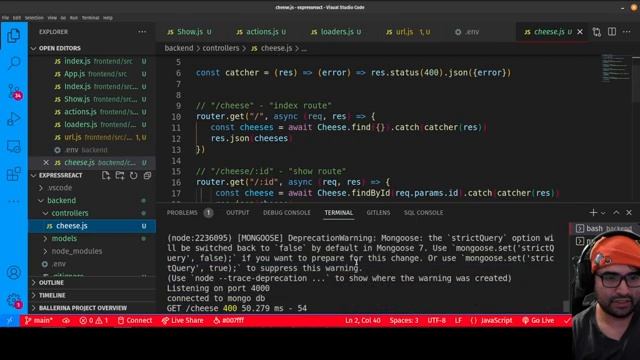Split the editor right
Viewport: 640px width, 360px height.
tap(612, 32)
